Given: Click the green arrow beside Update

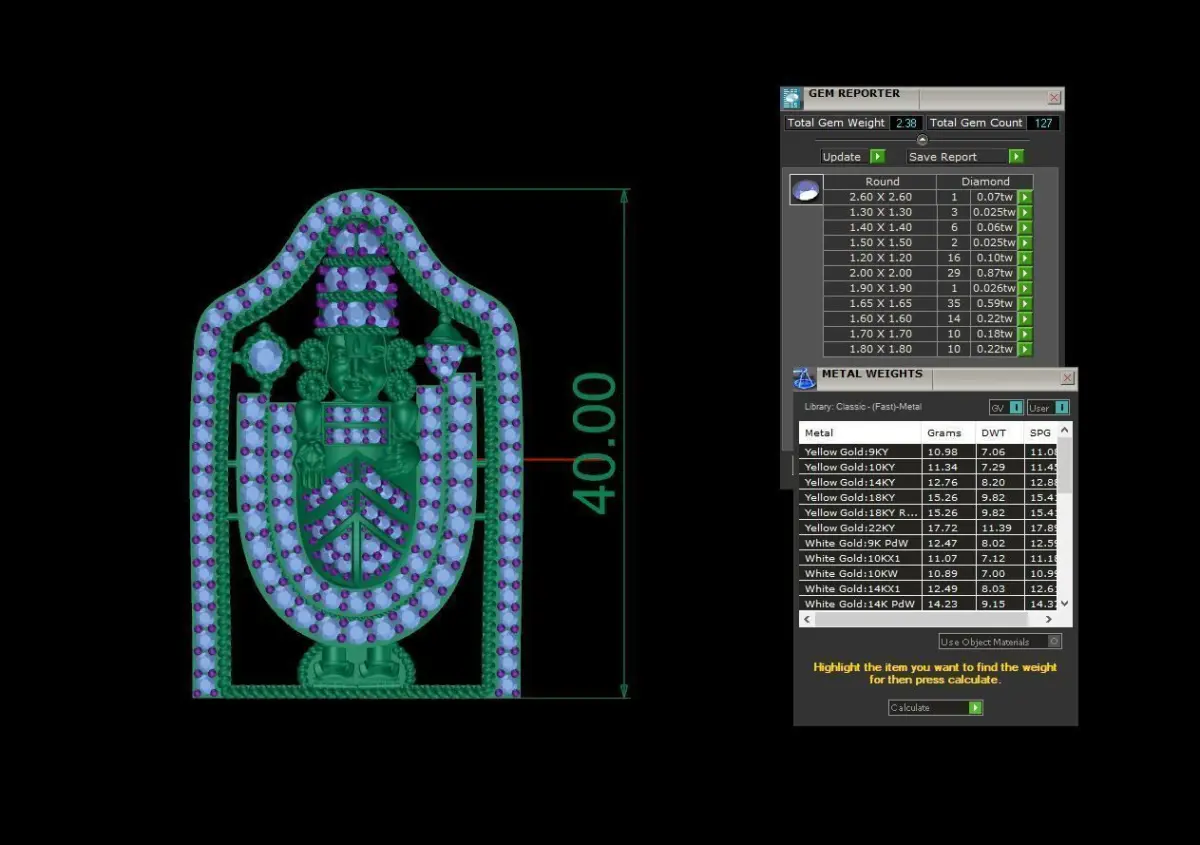Looking at the screenshot, I should click(x=877, y=157).
